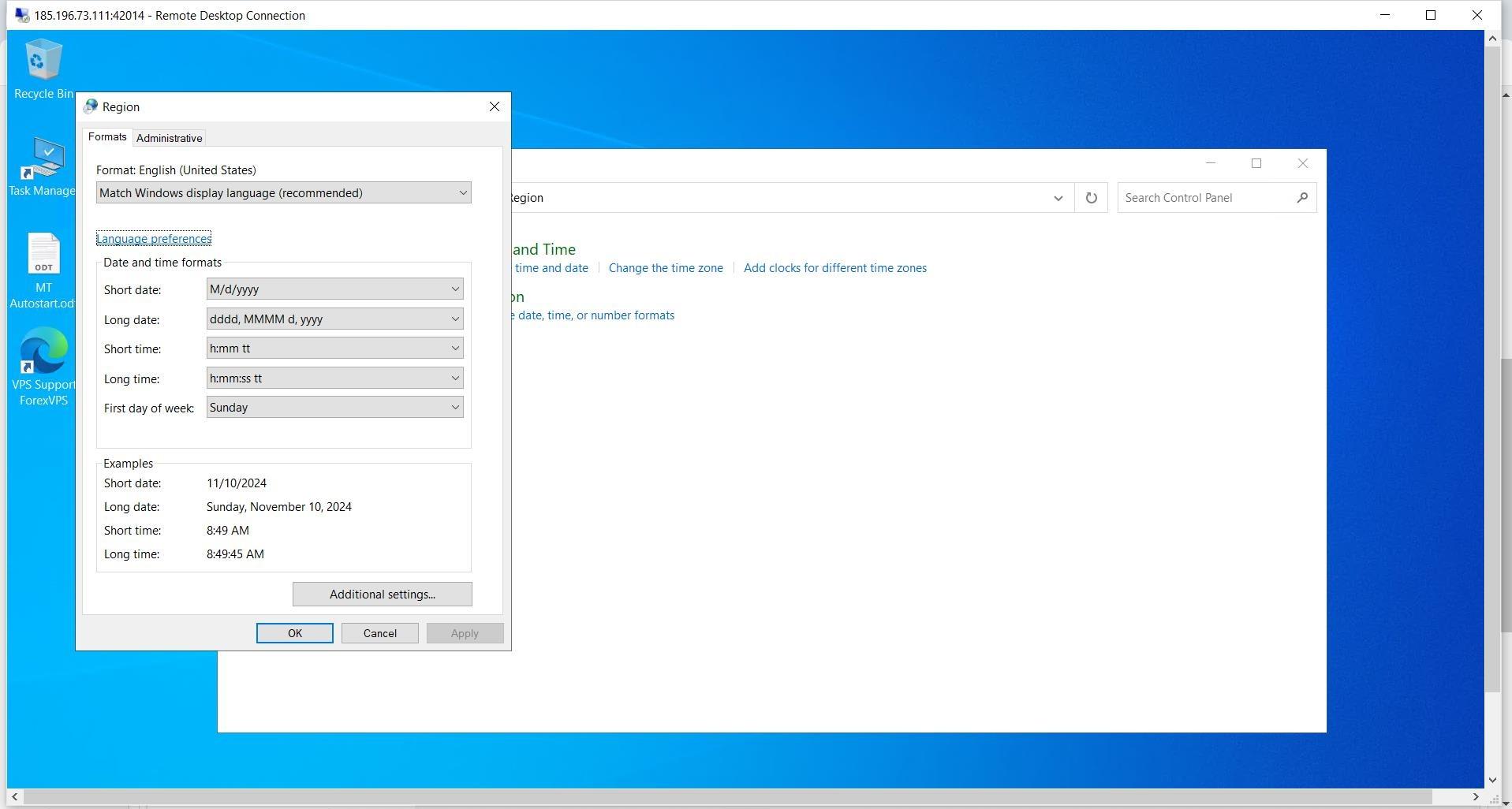Image resolution: width=1512 pixels, height=809 pixels.
Task: Click the 'and Time' category heading
Action: coord(543,249)
